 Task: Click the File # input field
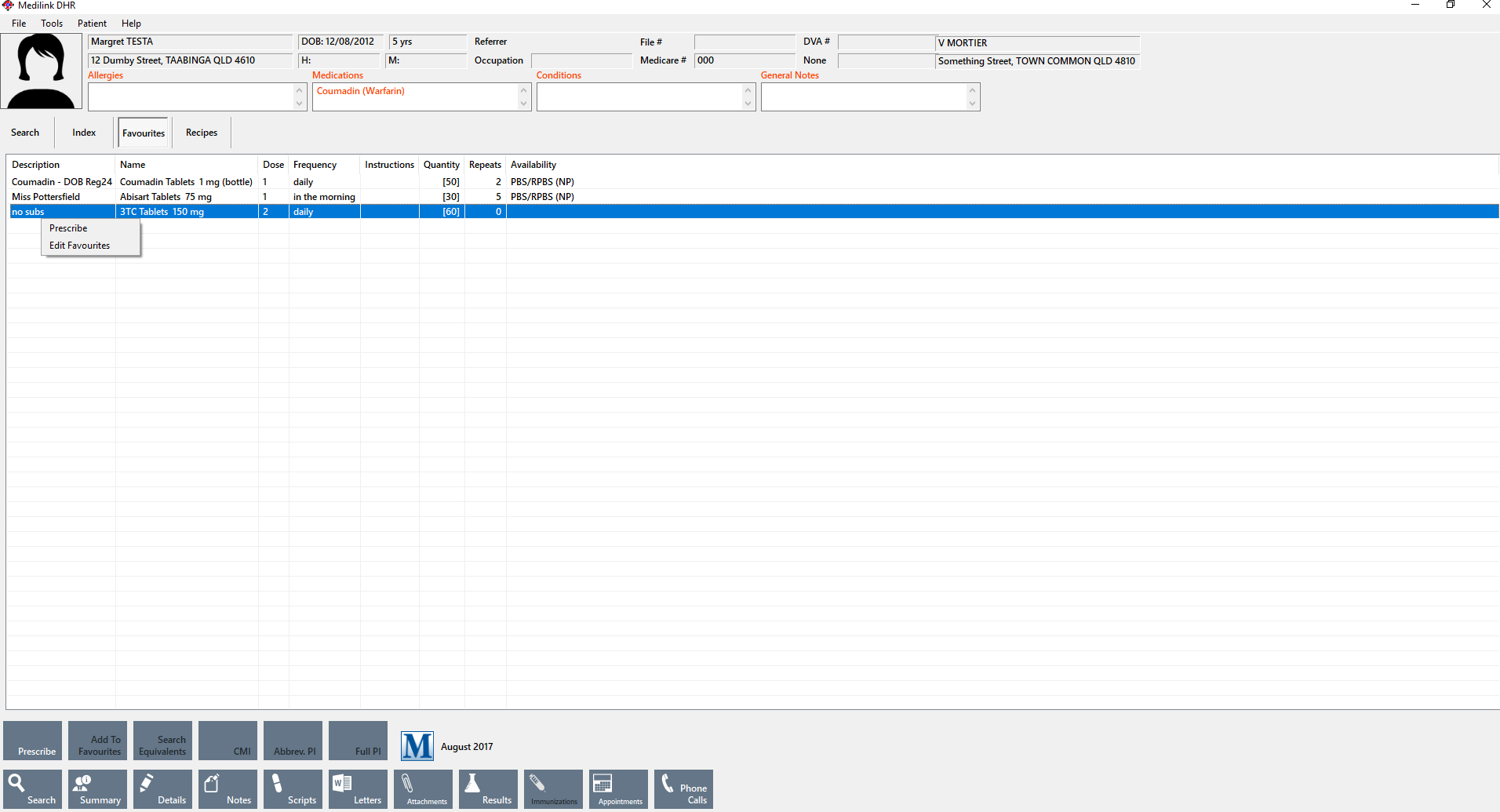[745, 42]
